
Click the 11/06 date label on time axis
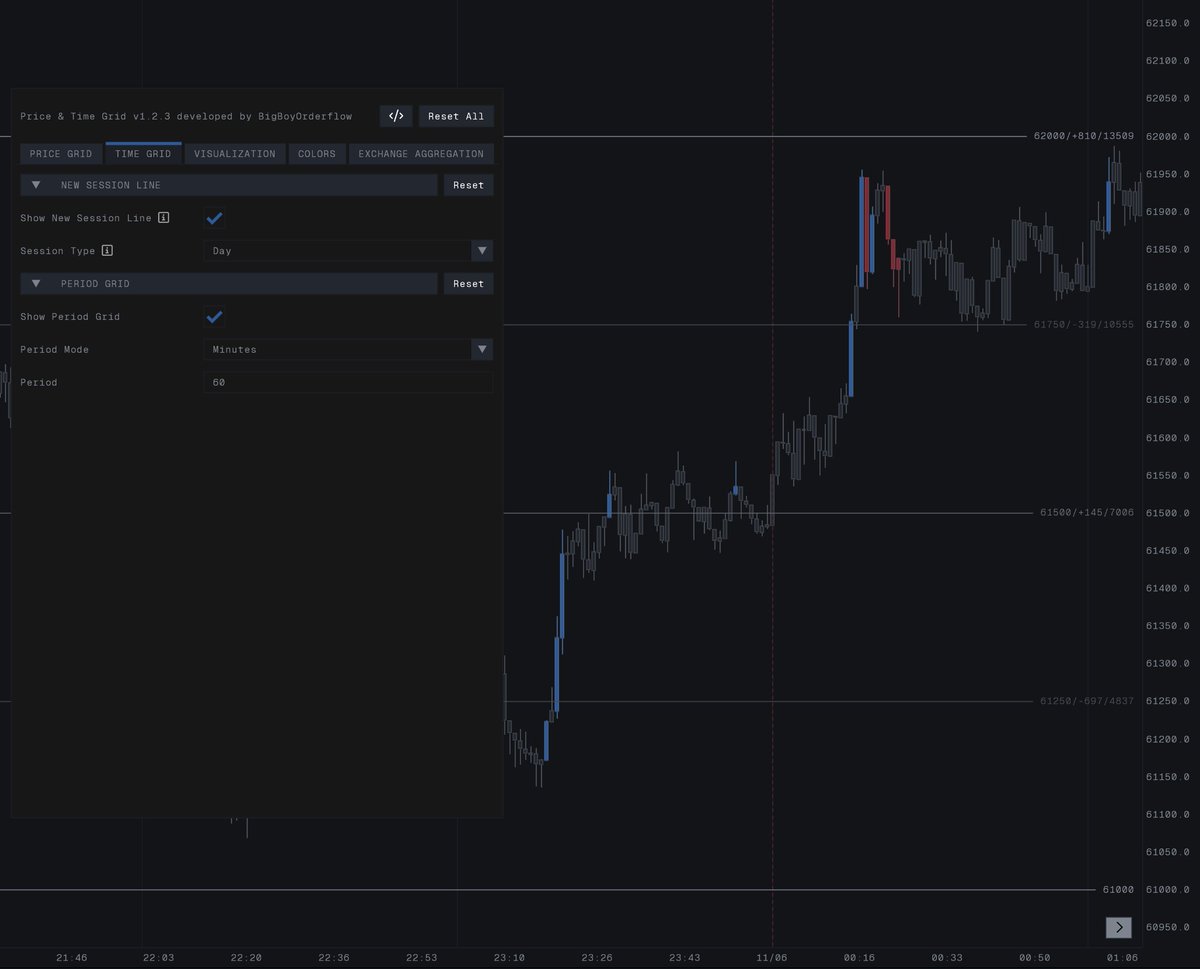(772, 958)
